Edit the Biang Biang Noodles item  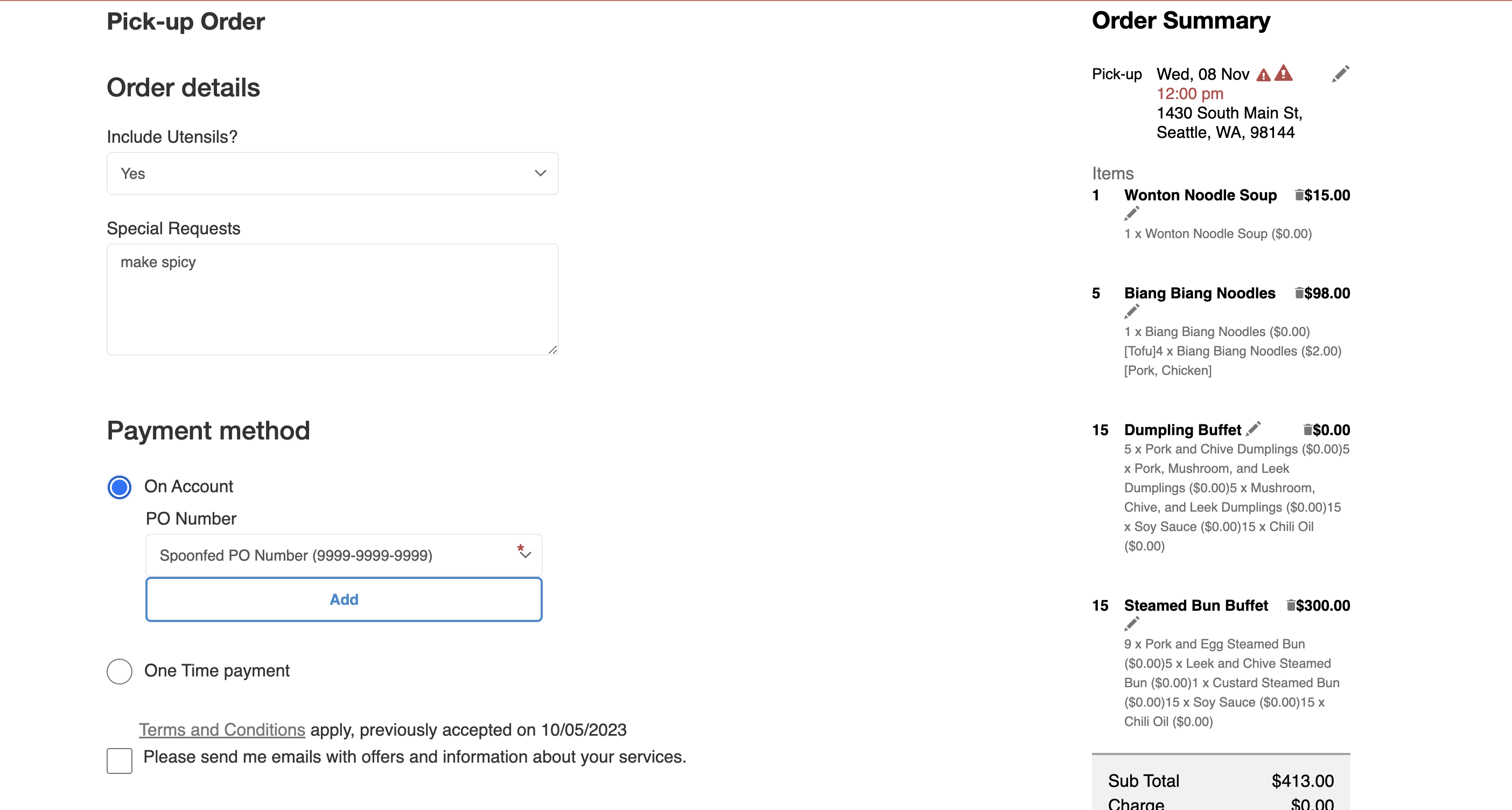tap(1132, 312)
